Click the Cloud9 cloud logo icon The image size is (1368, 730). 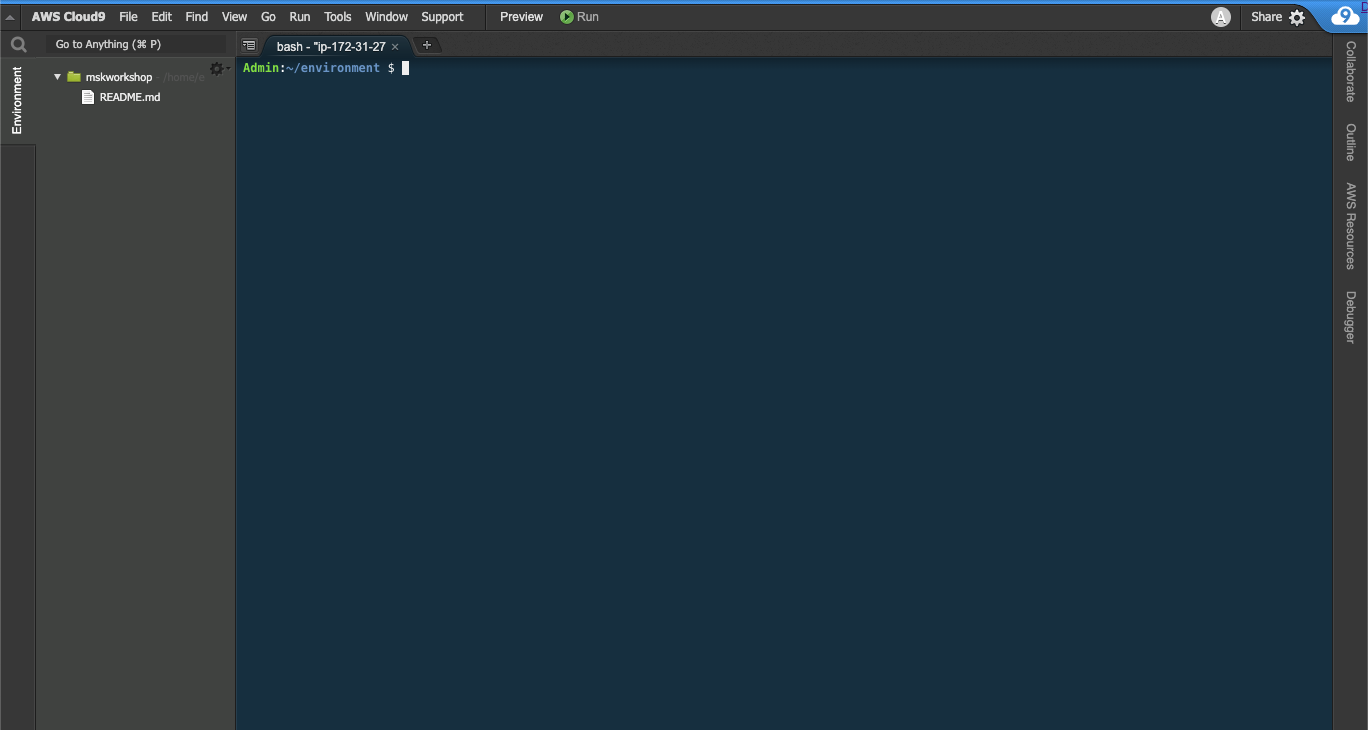point(1345,16)
